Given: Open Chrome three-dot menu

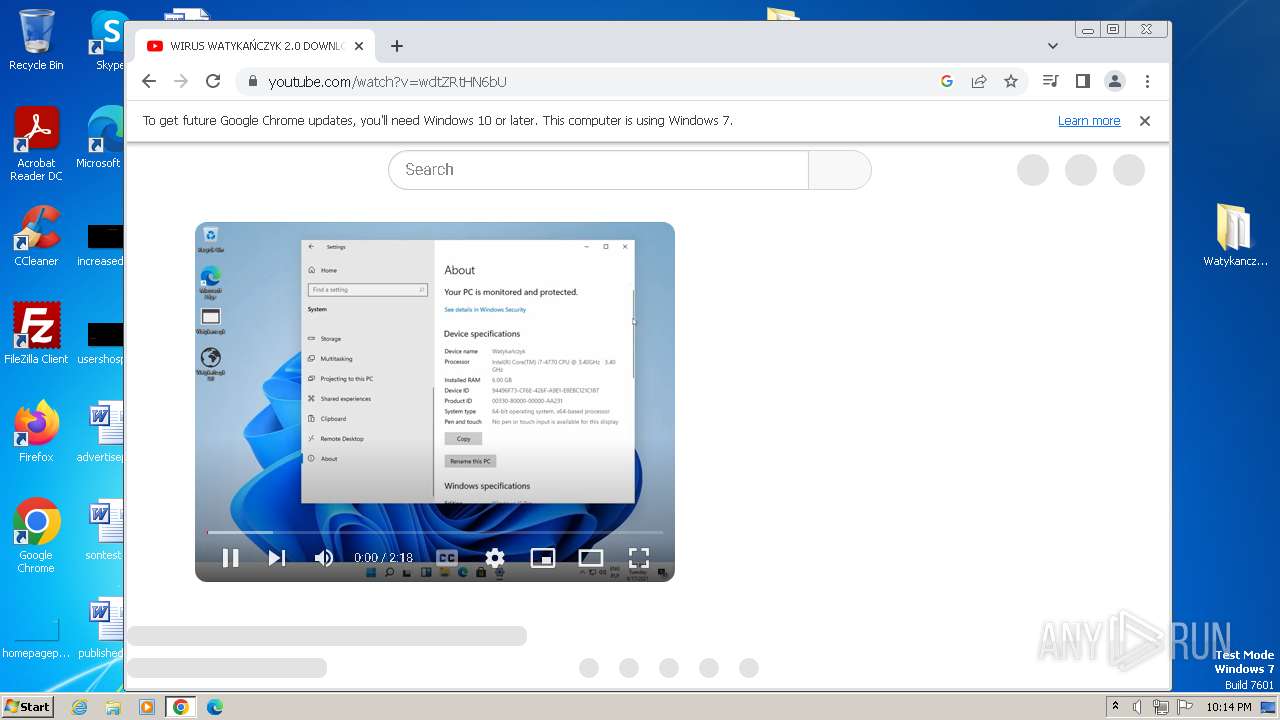Looking at the screenshot, I should tap(1147, 81).
